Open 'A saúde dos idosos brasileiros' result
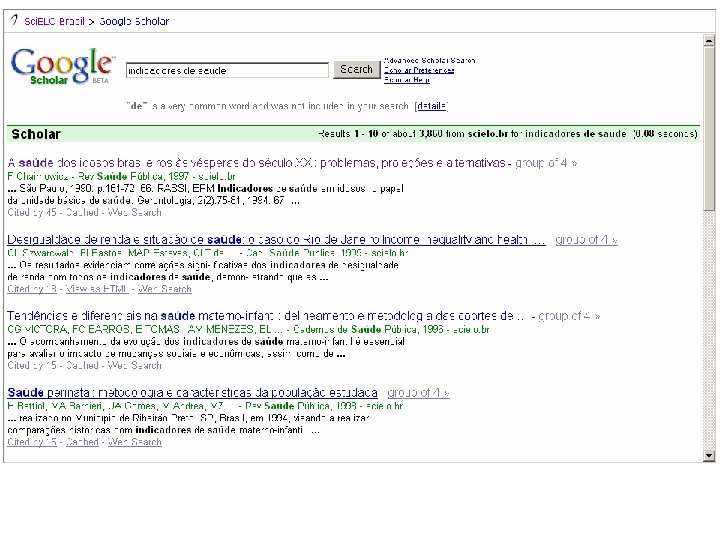Screen dimensions: 720x540 coord(256,163)
